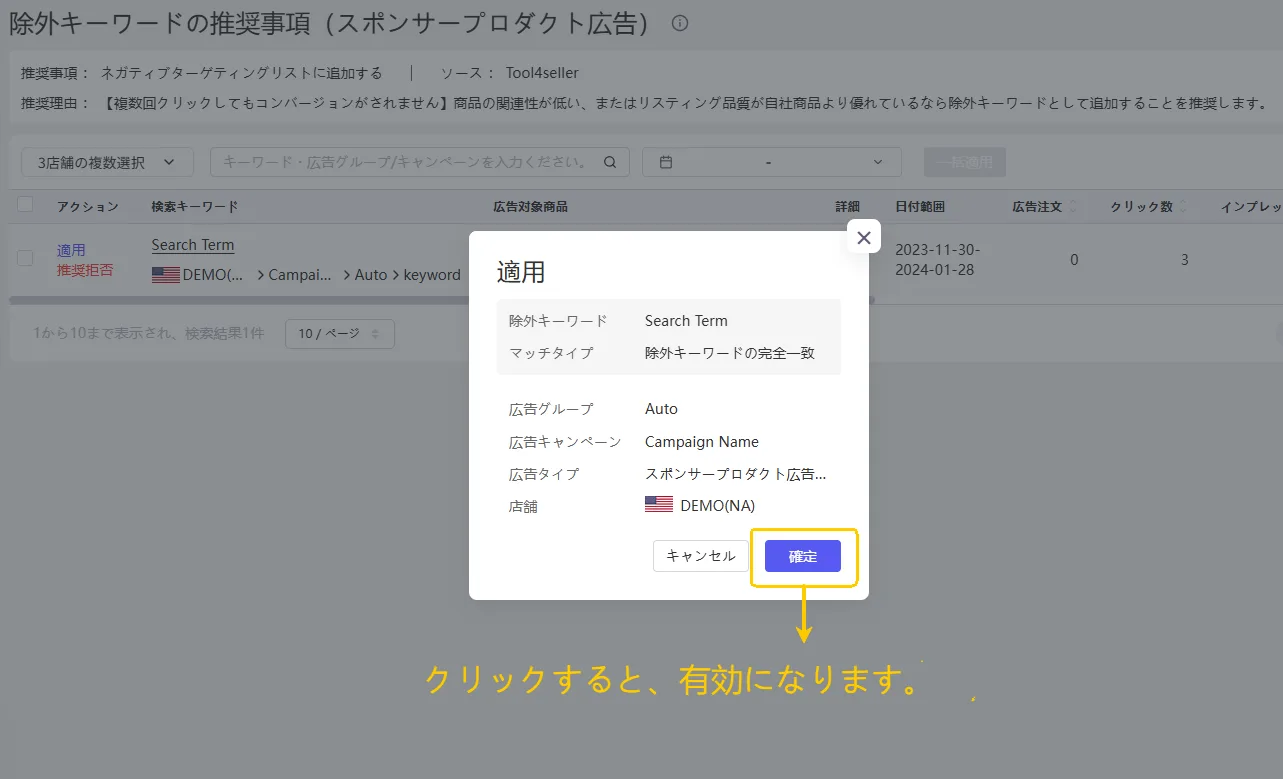Click the 確定 confirm button
The image size is (1283, 779).
(x=802, y=556)
